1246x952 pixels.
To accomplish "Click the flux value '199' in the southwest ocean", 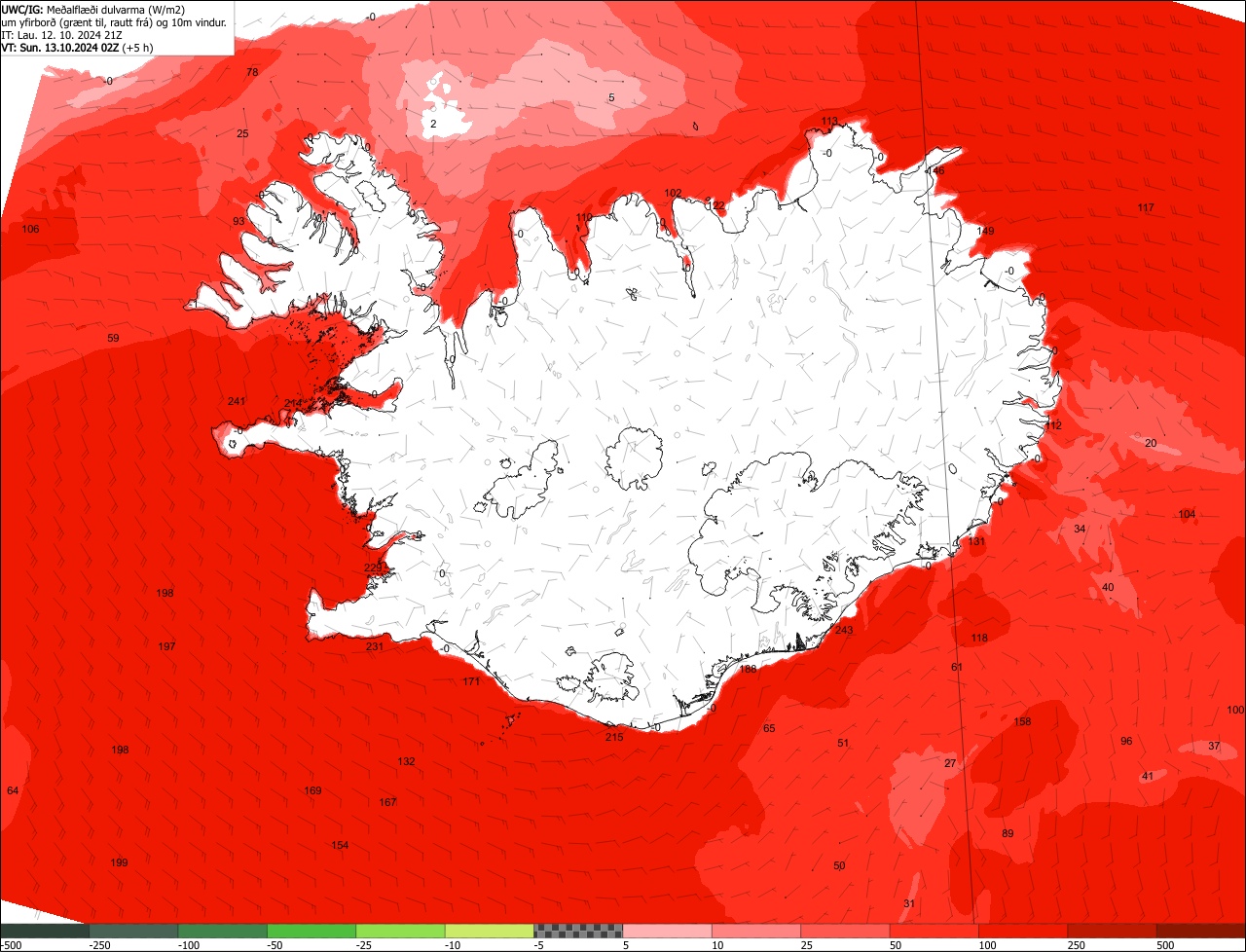I will click(x=119, y=862).
